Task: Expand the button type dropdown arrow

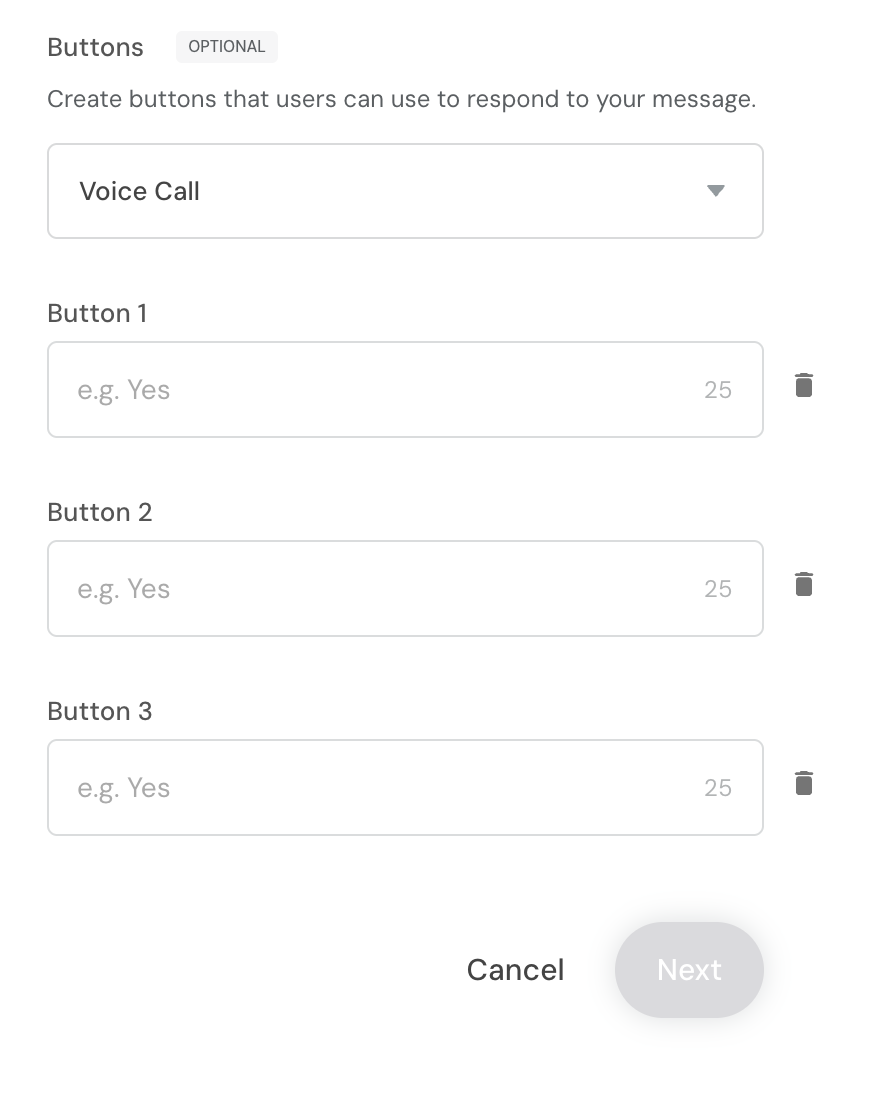Action: (716, 191)
